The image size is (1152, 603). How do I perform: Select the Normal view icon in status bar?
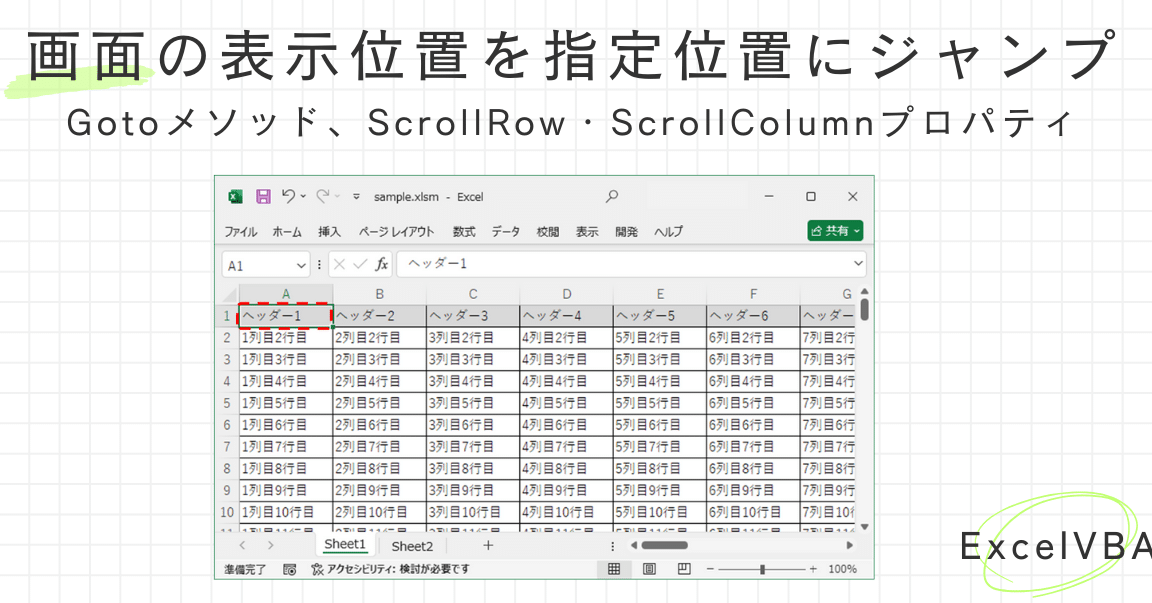(x=613, y=570)
